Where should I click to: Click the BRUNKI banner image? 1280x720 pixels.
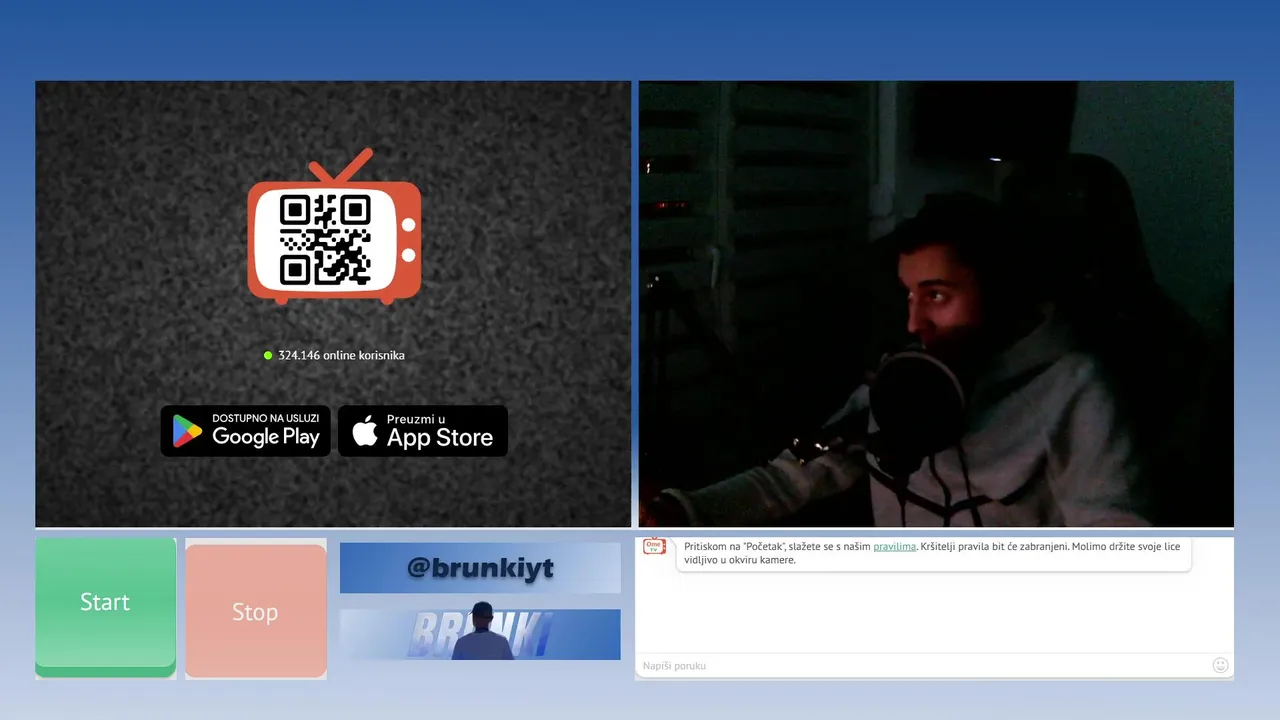(x=480, y=634)
